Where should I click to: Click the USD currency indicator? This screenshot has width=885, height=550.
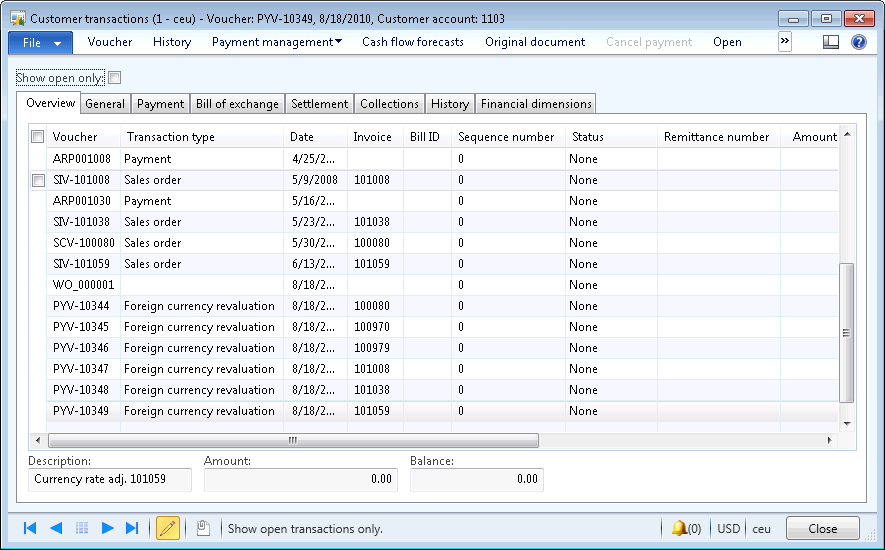point(728,529)
